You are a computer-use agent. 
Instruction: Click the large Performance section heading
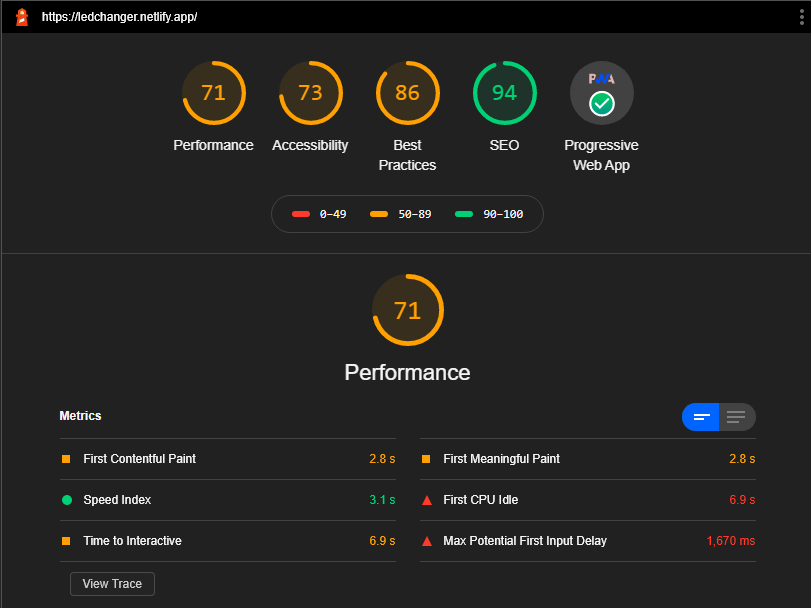click(x=408, y=373)
